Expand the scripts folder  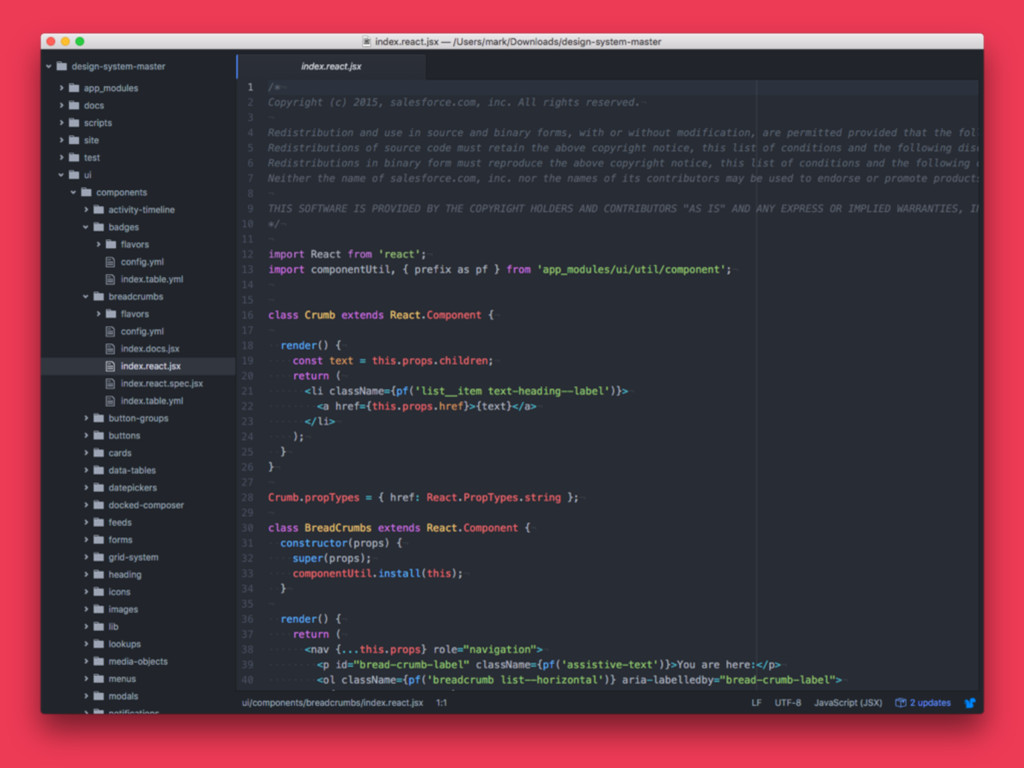[x=61, y=123]
